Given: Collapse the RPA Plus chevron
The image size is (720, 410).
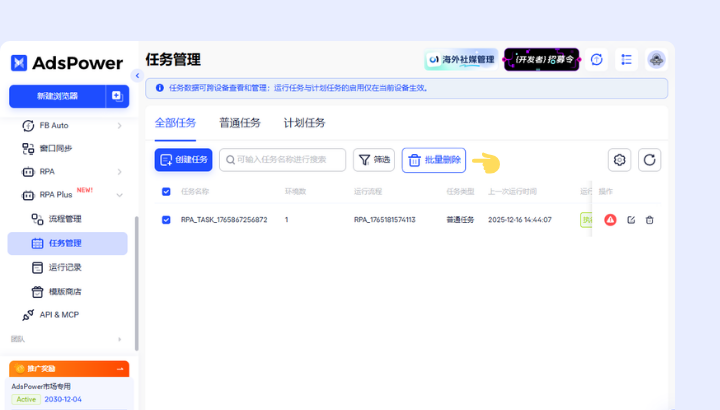Looking at the screenshot, I should point(119,195).
